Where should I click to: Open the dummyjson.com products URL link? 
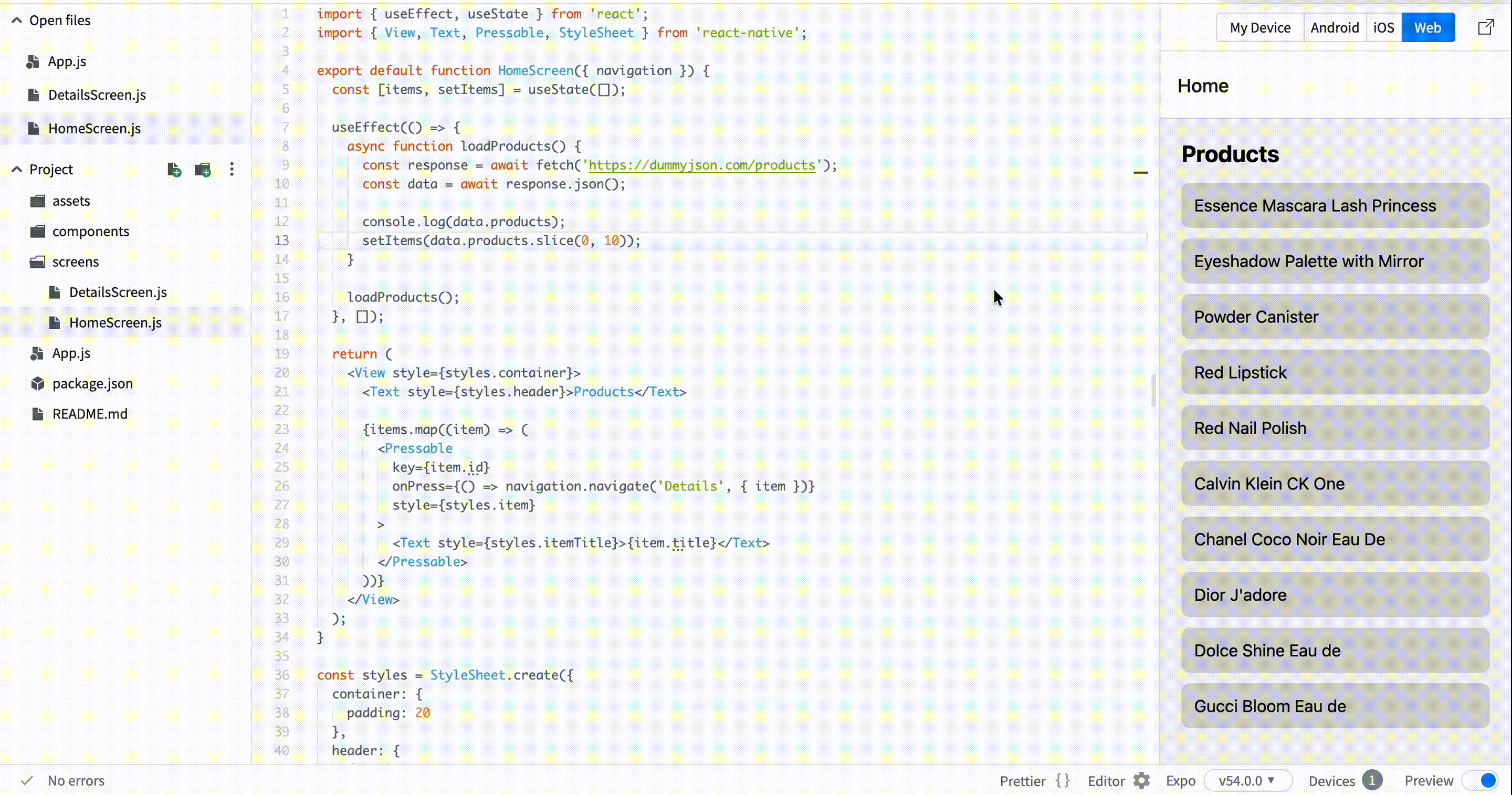701,165
